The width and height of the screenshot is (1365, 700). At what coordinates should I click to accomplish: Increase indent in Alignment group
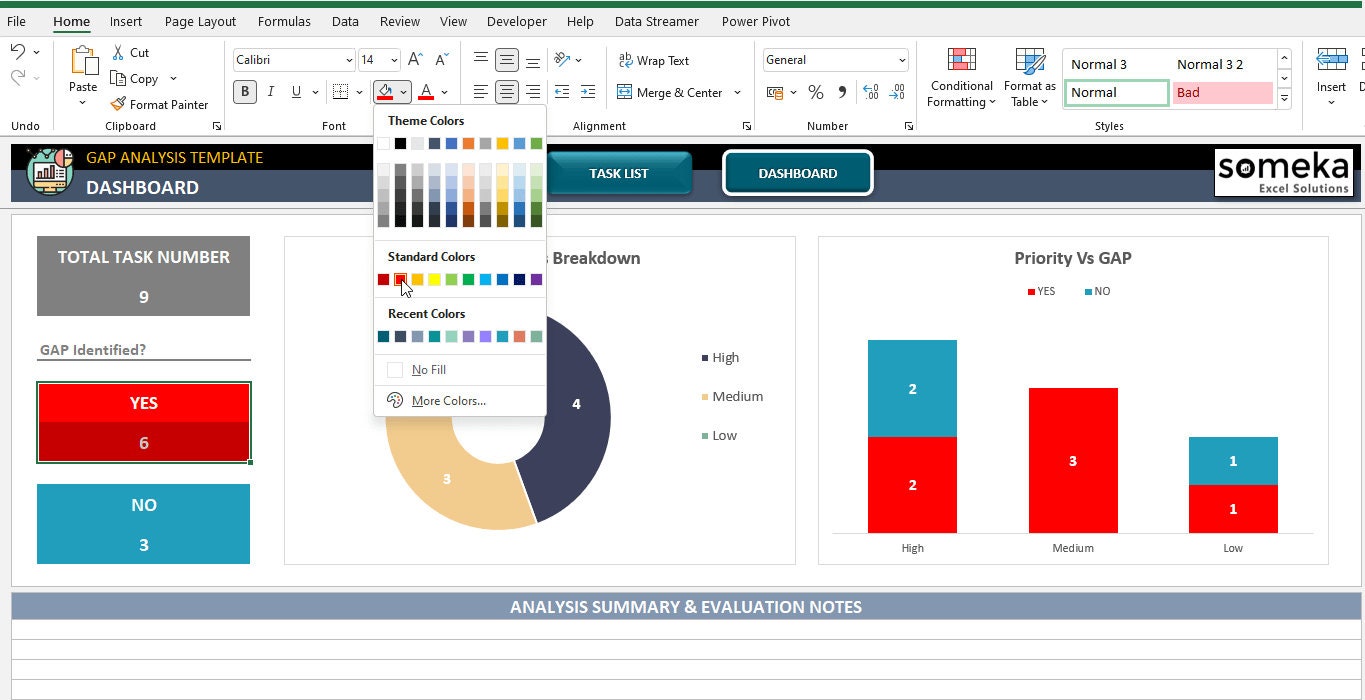[x=589, y=92]
